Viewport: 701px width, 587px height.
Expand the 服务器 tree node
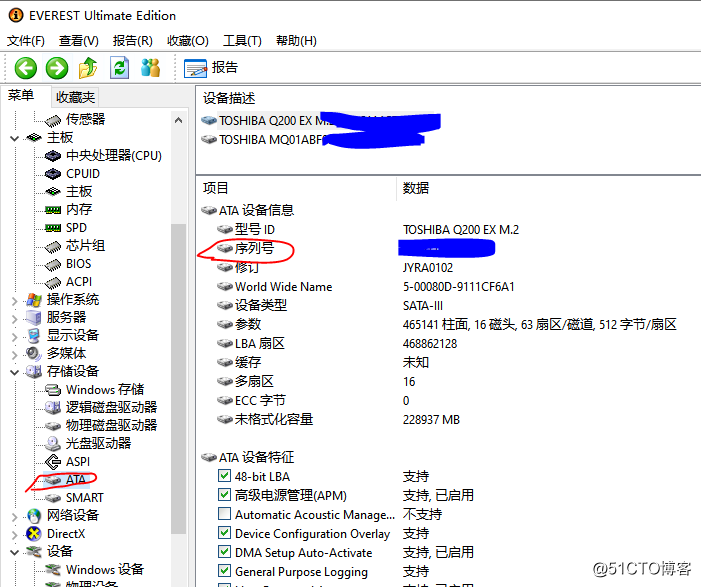tap(14, 319)
